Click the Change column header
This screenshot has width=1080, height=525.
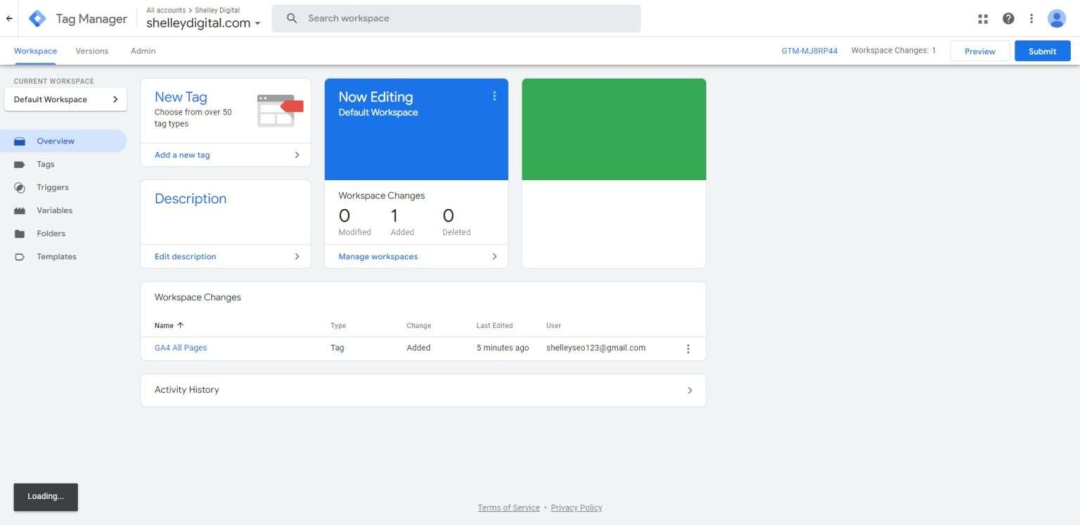coord(419,325)
